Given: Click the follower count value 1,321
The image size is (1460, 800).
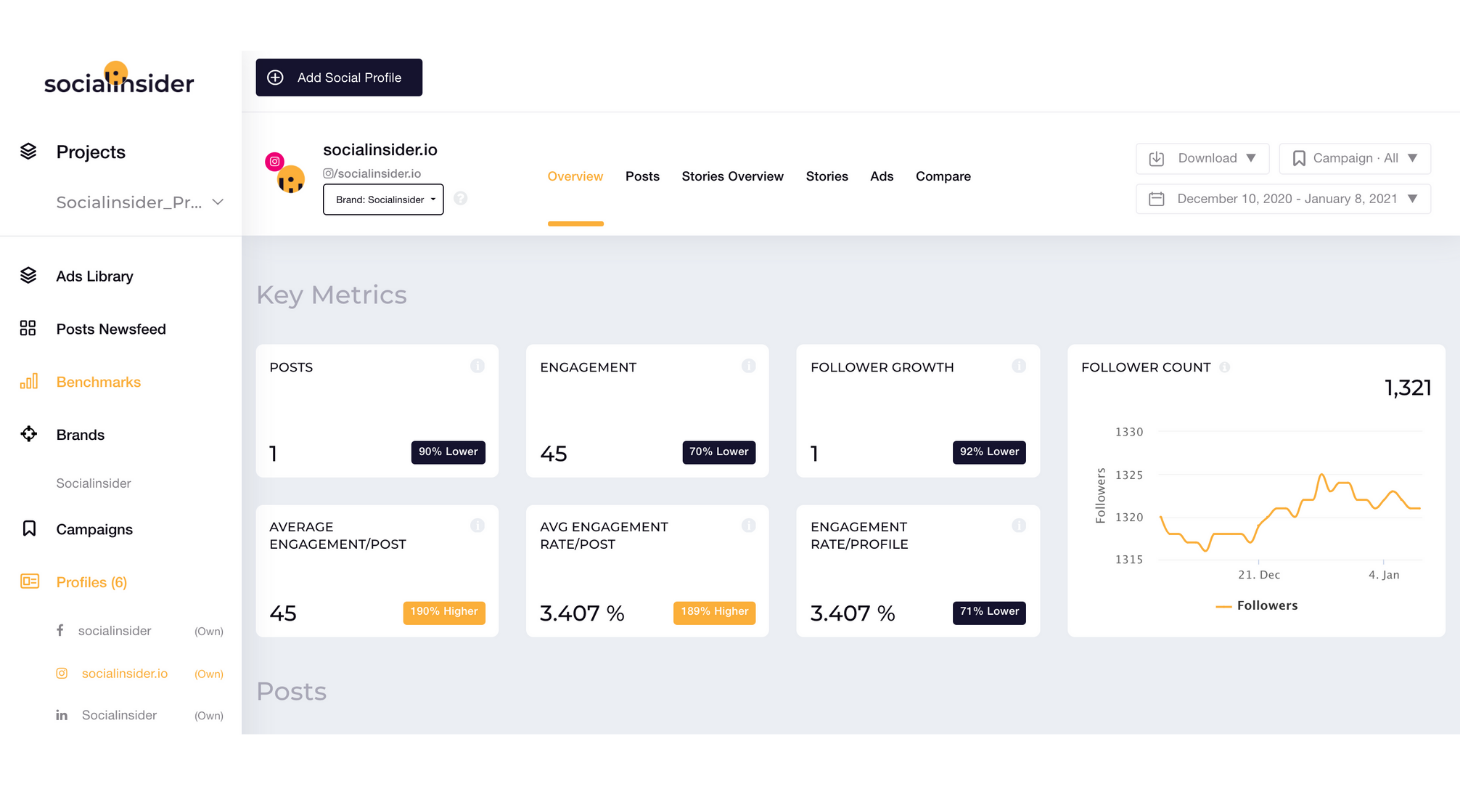Looking at the screenshot, I should [x=1408, y=388].
